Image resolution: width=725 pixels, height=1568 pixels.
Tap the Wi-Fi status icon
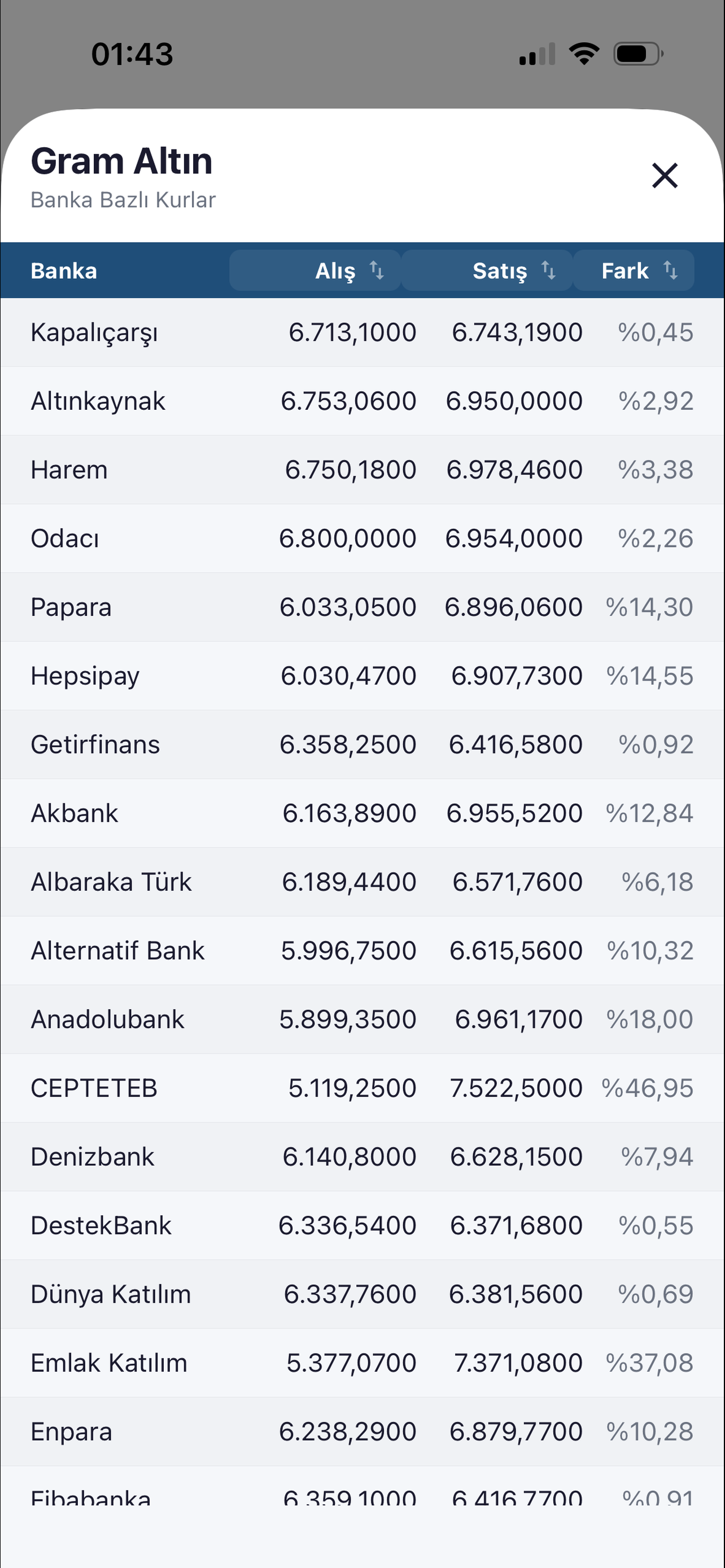tap(584, 54)
